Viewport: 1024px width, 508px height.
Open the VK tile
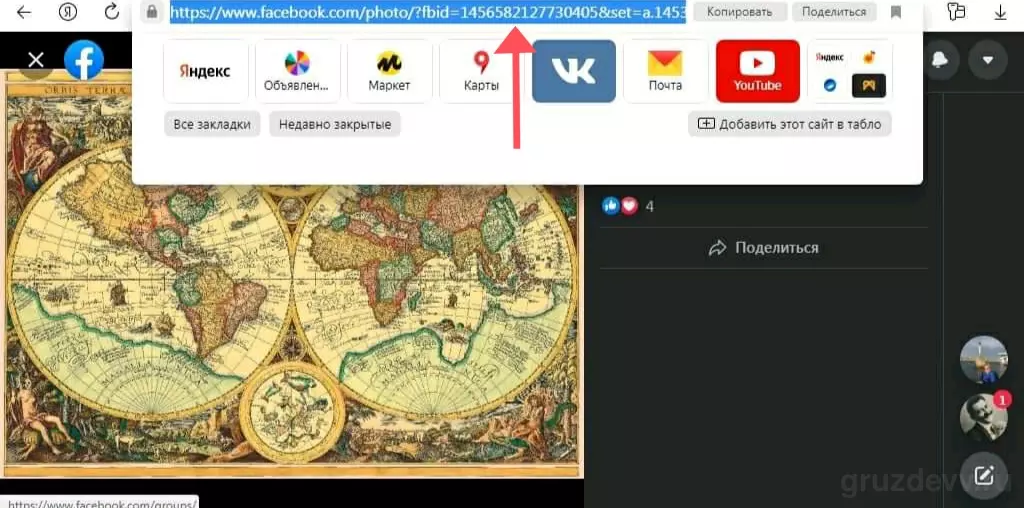click(x=574, y=71)
